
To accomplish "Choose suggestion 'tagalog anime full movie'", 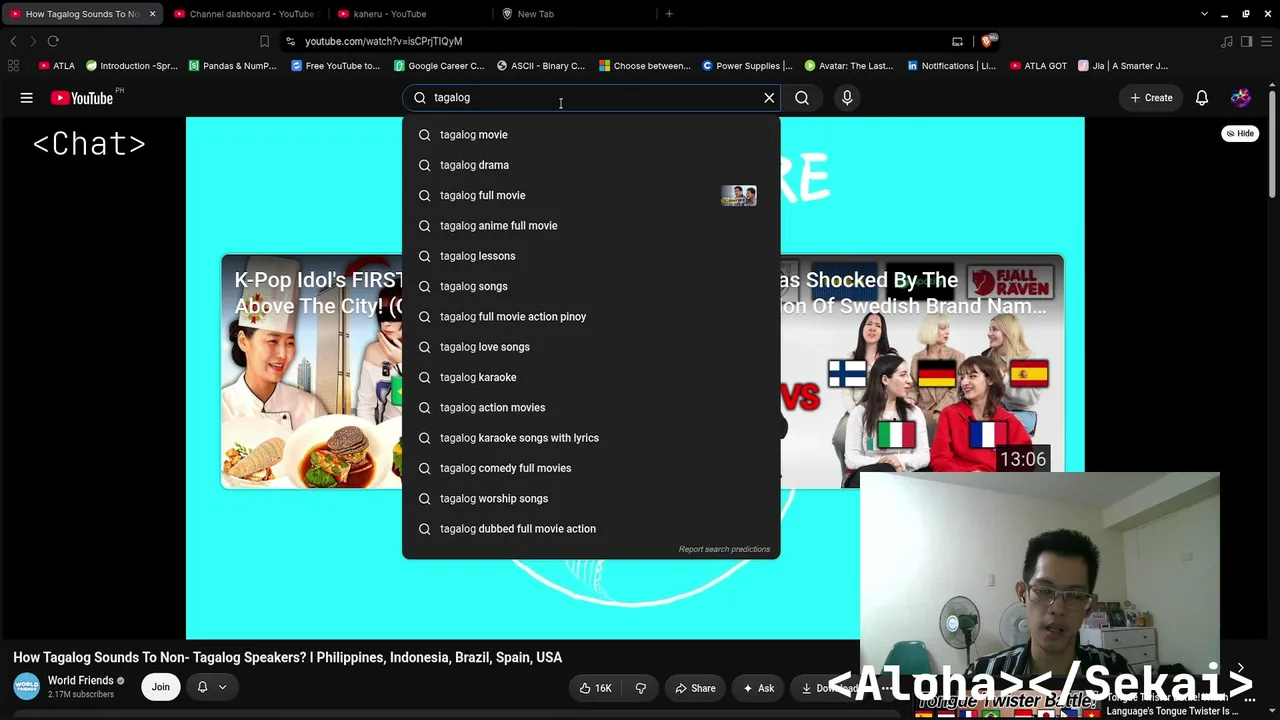I will [x=591, y=226].
